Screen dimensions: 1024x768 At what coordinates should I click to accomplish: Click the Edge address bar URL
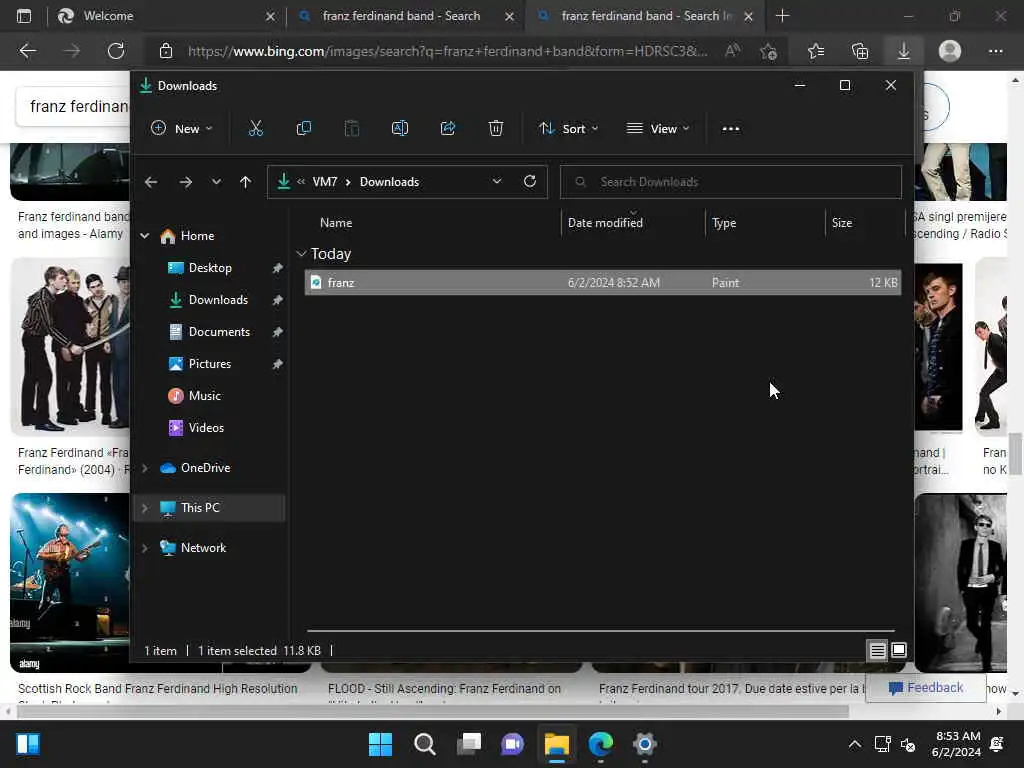tap(447, 51)
